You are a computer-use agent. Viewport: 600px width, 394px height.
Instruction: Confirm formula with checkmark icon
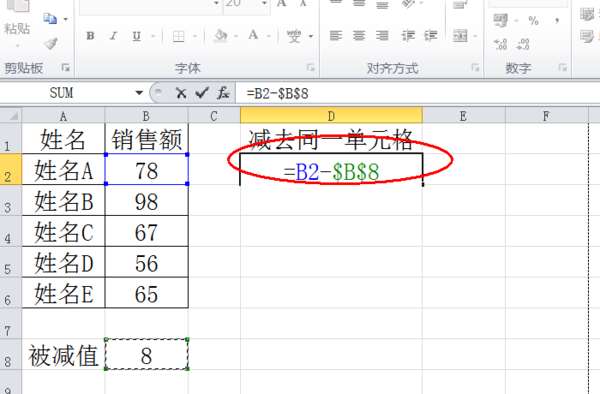202,93
